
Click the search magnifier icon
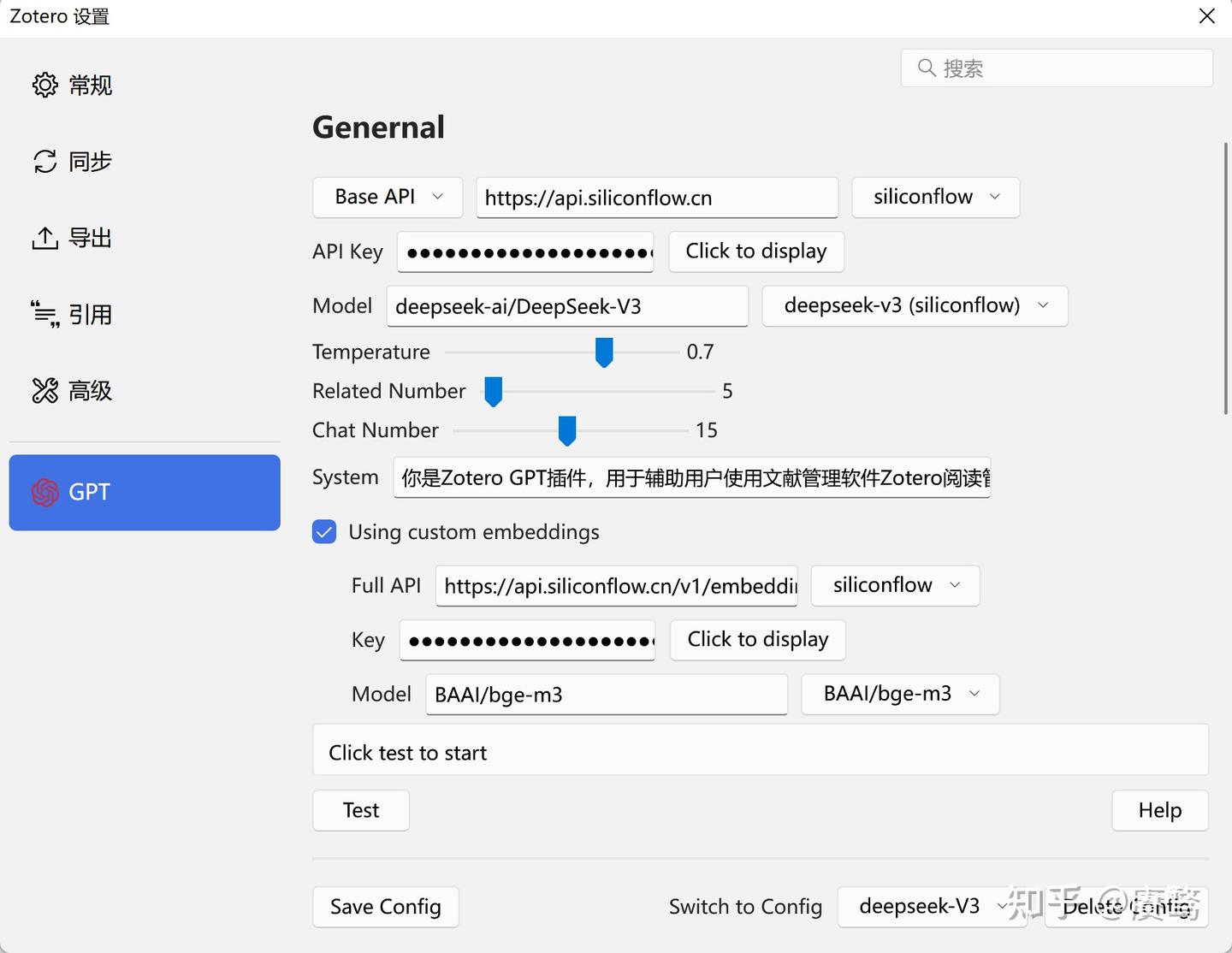click(927, 68)
